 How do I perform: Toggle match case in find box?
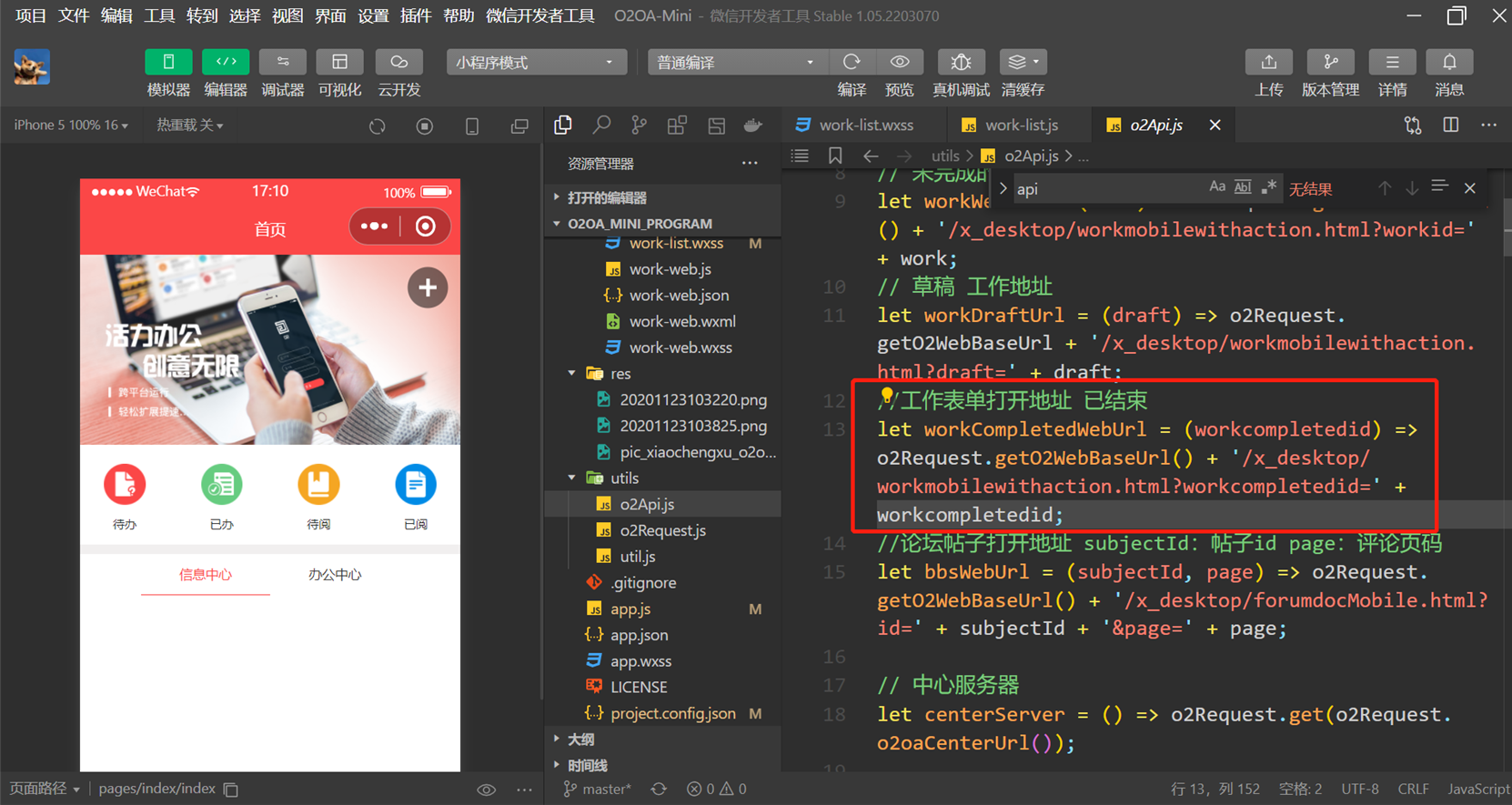(1216, 187)
